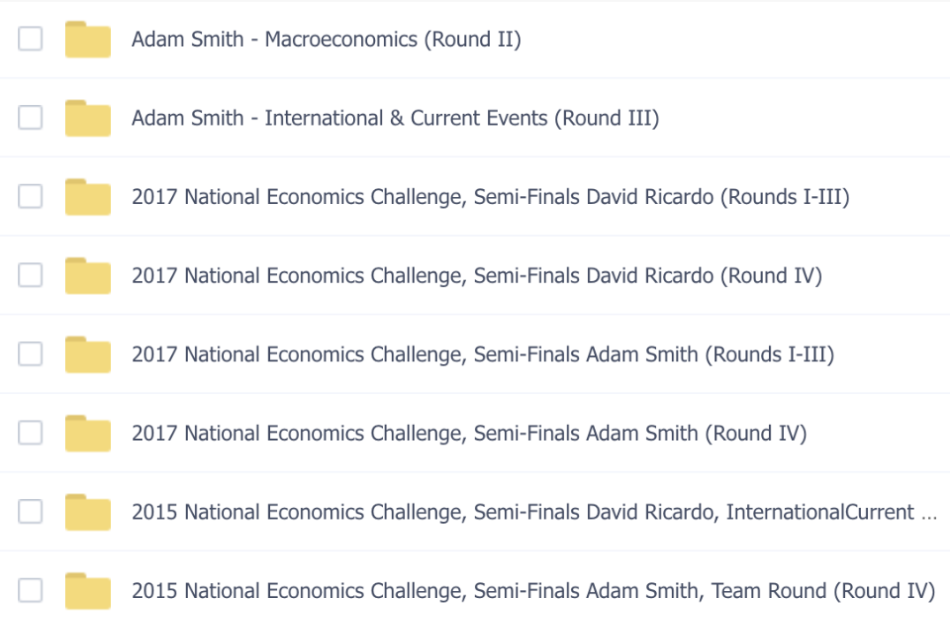950x628 pixels.
Task: Open Adam Smith - Macroeconomics (Round II) folder name
Action: point(326,40)
